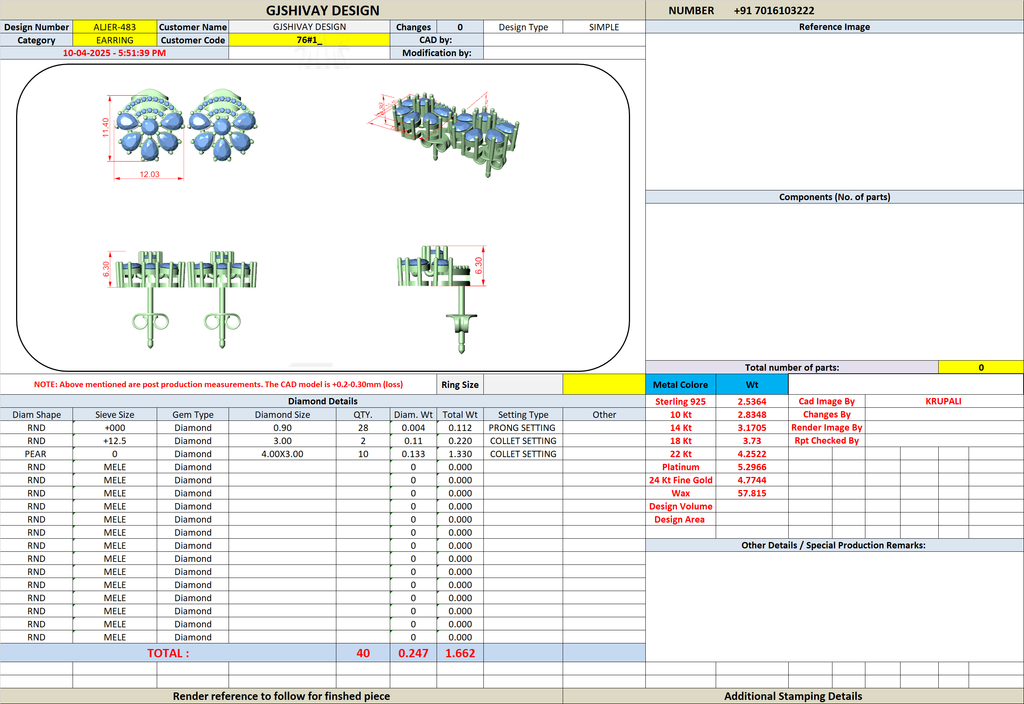1024x704 pixels.
Task: Click the yellow Customer Code value 76#1_
Action: click(x=310, y=40)
